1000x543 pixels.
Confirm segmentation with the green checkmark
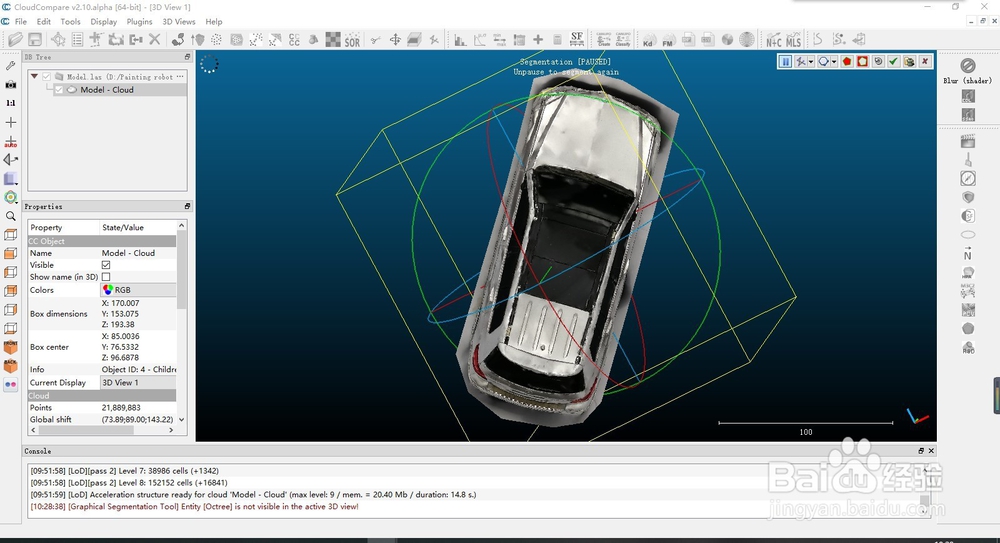pos(893,61)
